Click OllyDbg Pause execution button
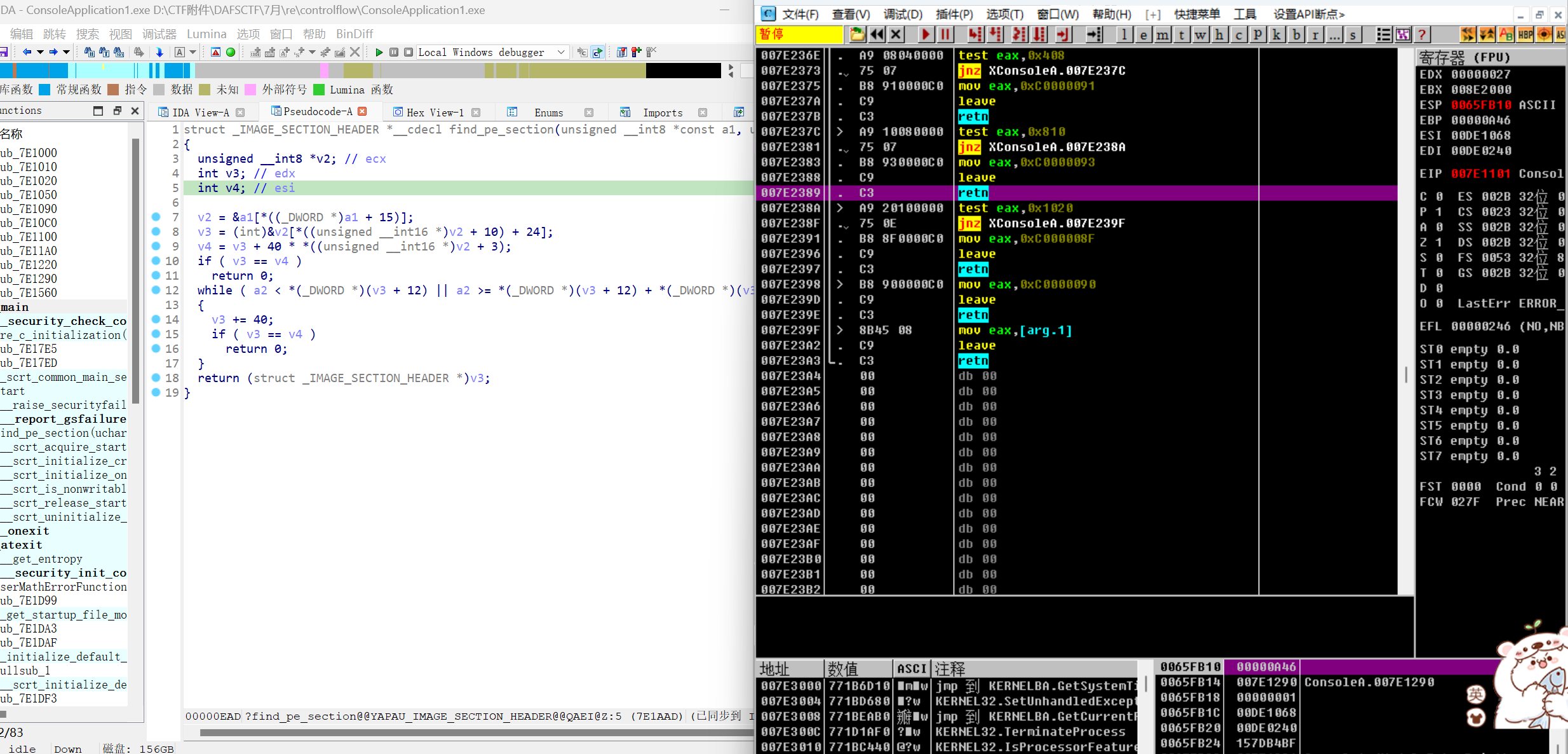Viewport: 1568px width, 754px height. click(945, 34)
